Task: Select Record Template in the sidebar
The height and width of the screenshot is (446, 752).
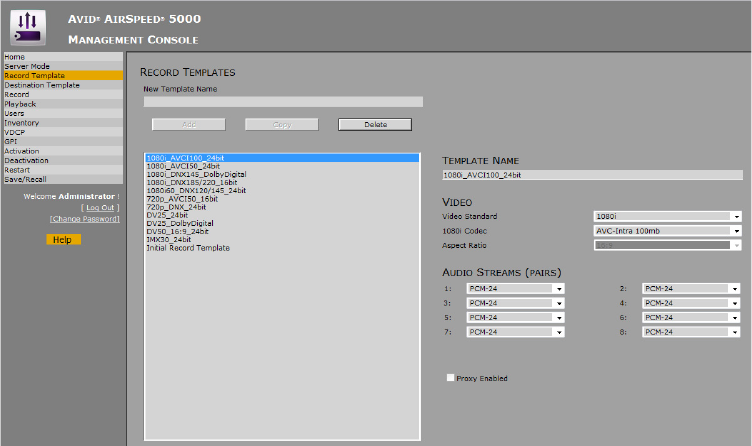Action: pyautogui.click(x=63, y=75)
